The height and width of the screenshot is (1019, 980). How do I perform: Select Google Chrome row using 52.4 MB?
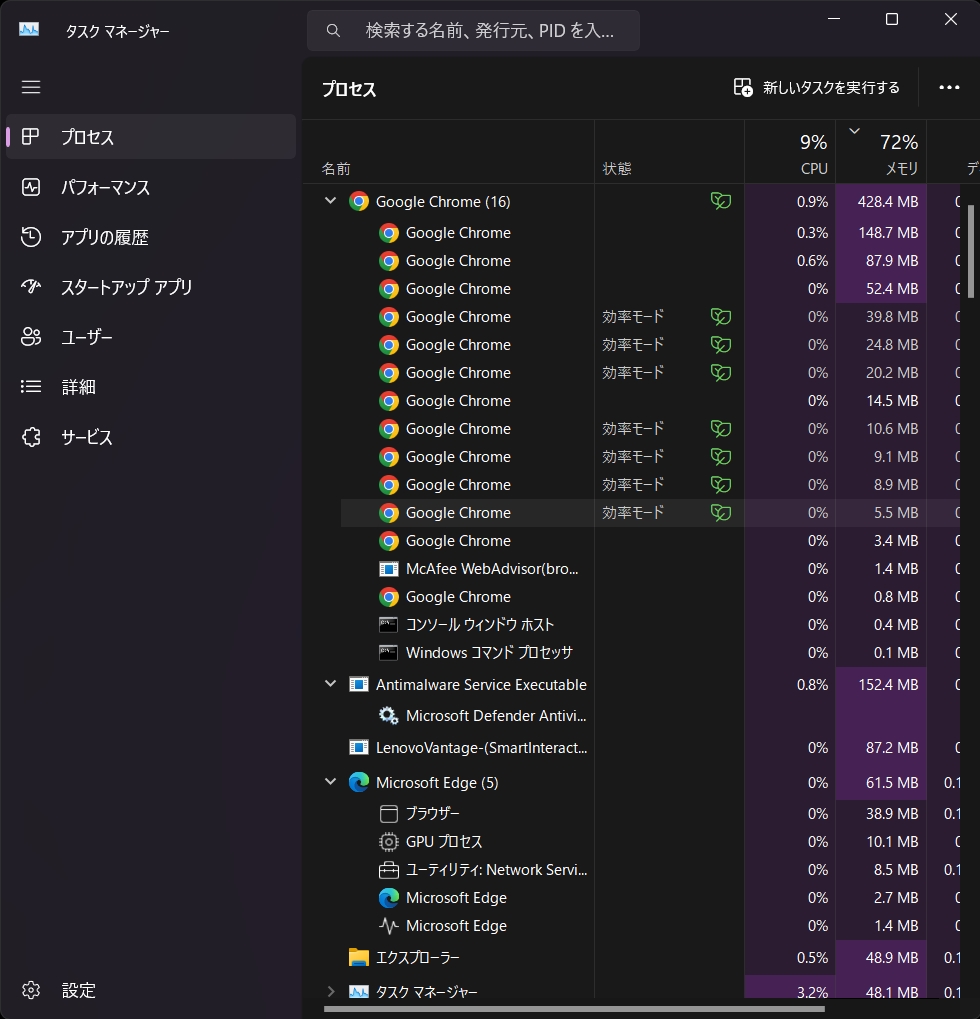(x=650, y=289)
